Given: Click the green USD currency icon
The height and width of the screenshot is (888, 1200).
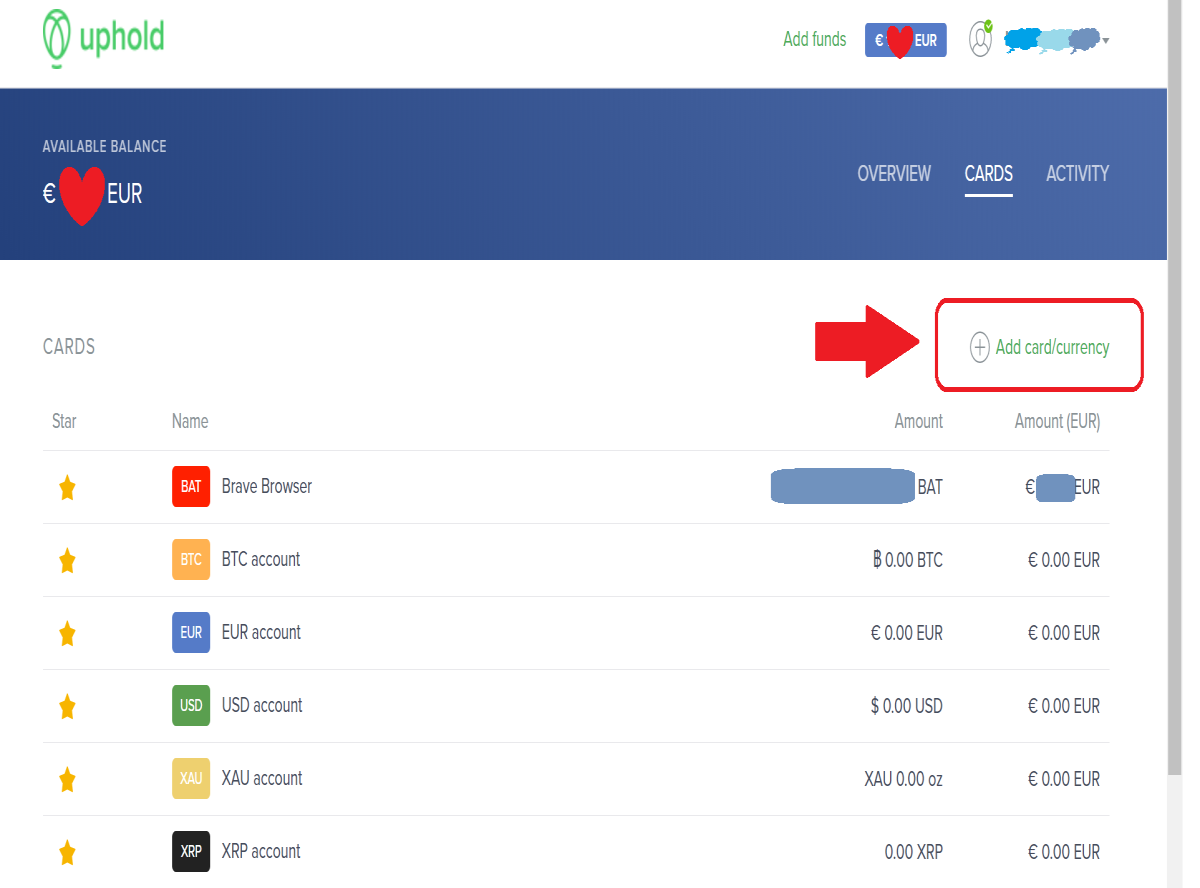Looking at the screenshot, I should pos(191,706).
